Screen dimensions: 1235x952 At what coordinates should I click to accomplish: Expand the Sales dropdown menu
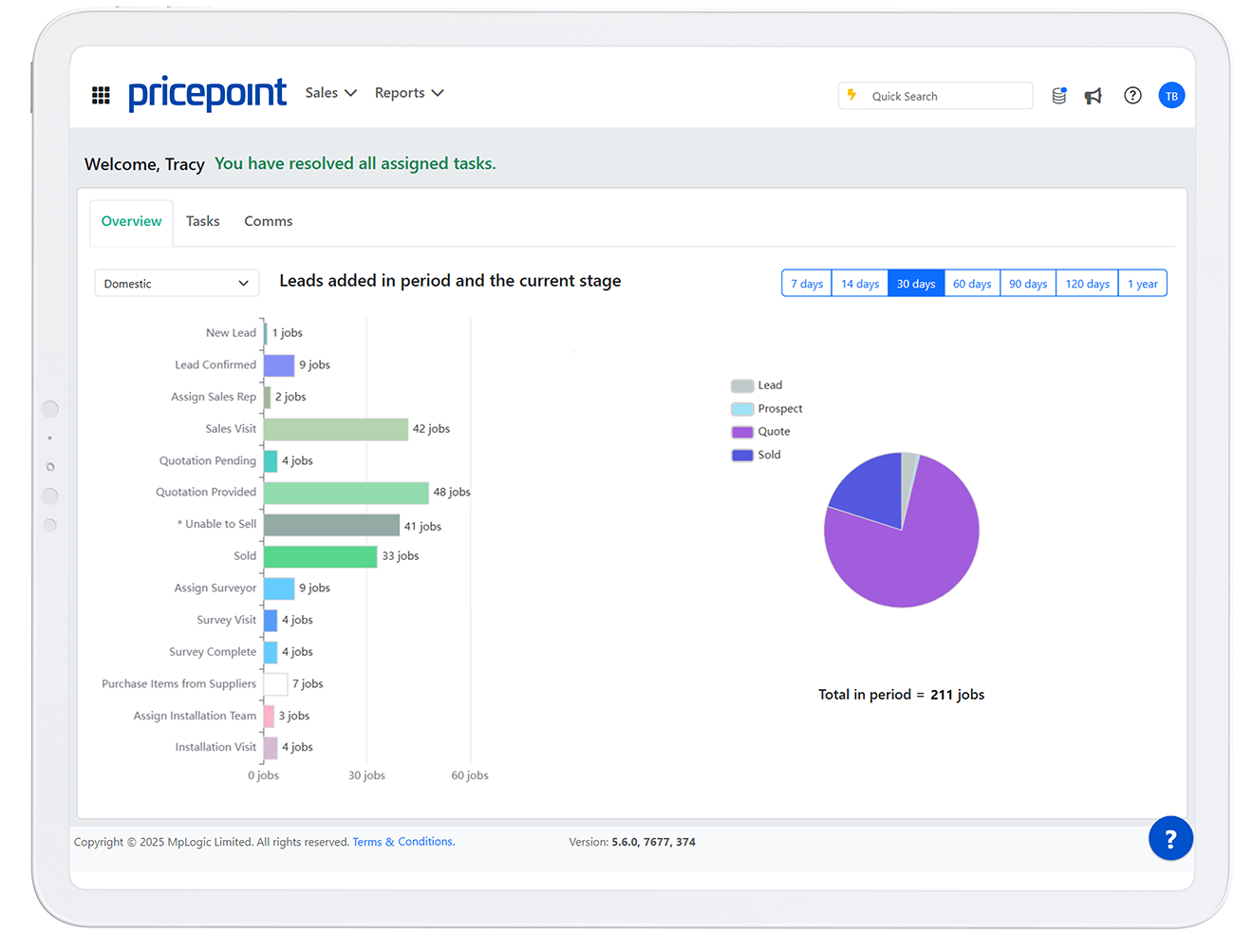330,93
